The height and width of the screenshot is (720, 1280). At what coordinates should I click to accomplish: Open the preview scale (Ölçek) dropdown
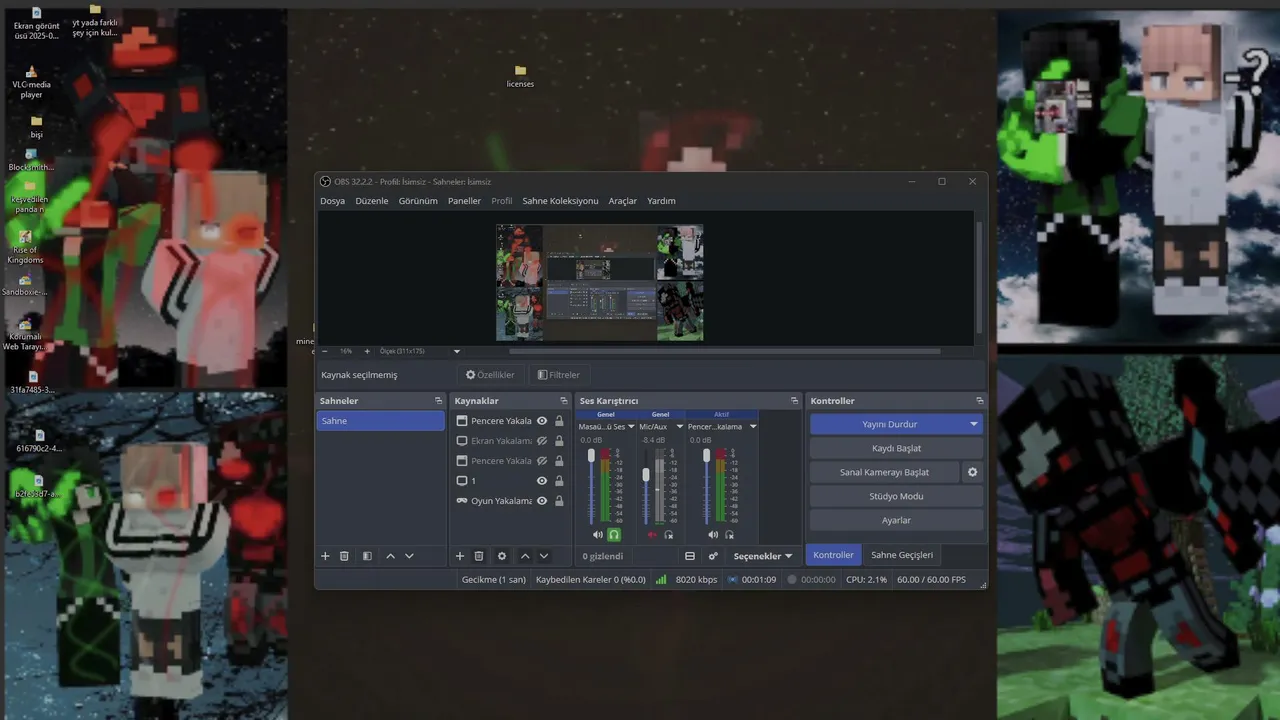[x=457, y=352]
